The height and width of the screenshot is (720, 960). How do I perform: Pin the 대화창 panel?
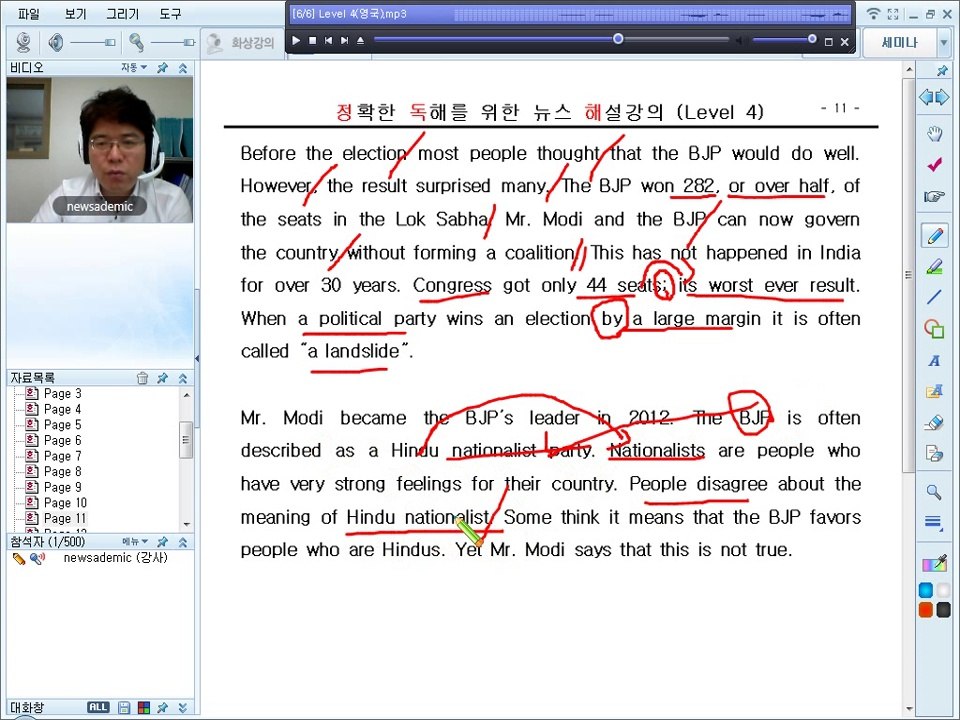(162, 707)
